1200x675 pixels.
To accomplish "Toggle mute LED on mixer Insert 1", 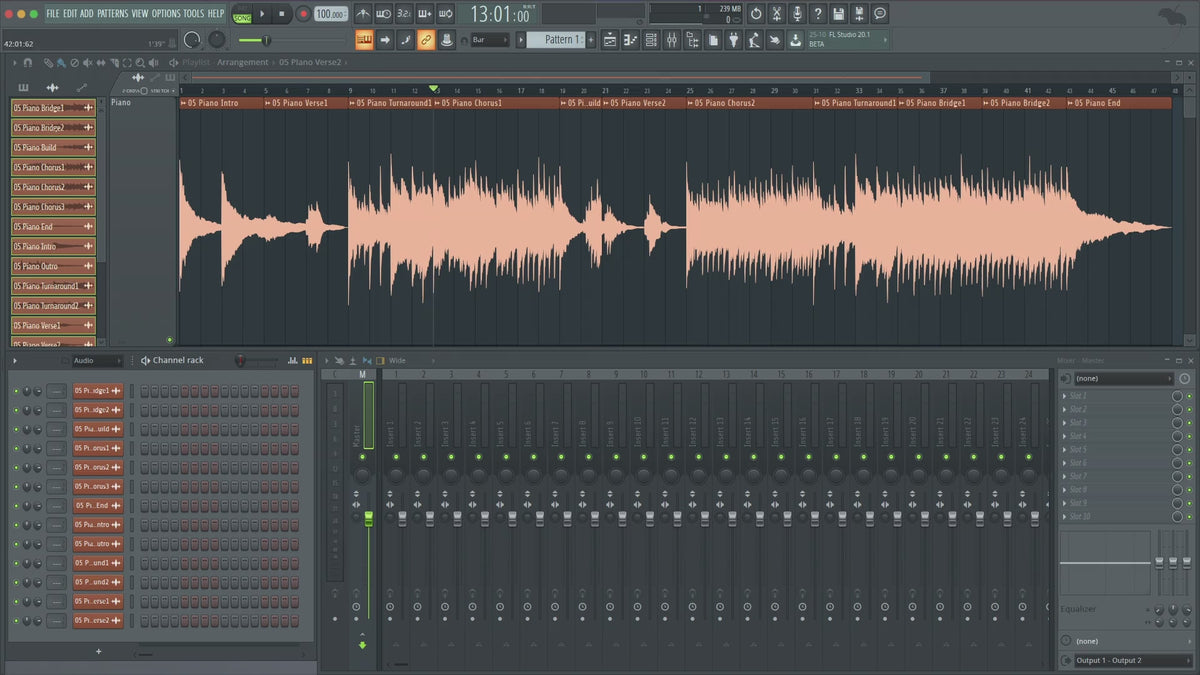I will [x=395, y=456].
